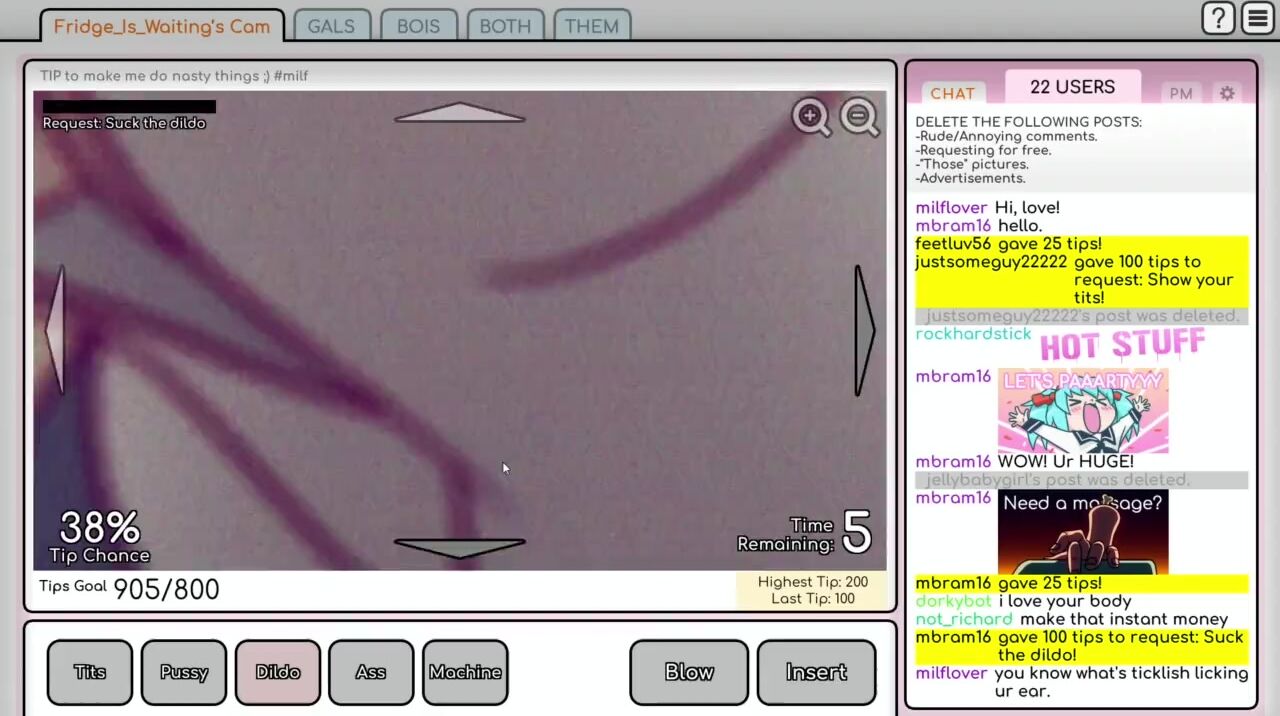1280x716 pixels.
Task: Open help via question mark icon
Action: (1218, 19)
